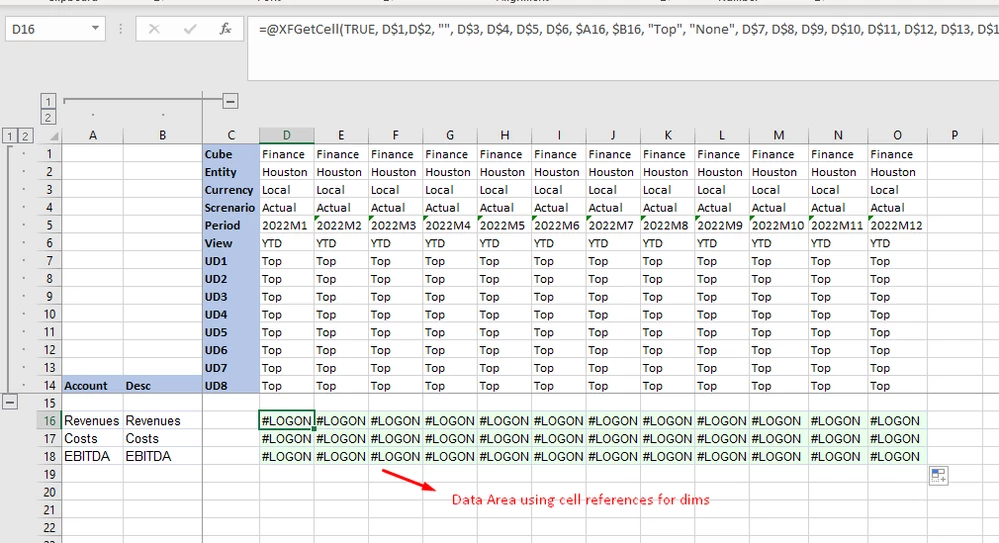Select the Screnario label cell

tap(231, 208)
